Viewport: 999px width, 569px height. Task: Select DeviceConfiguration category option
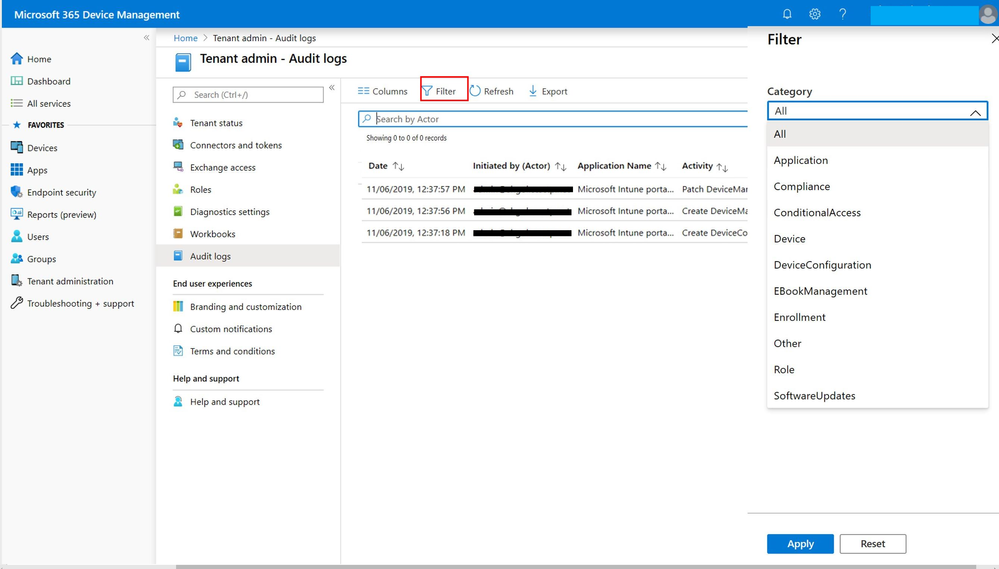tap(877, 264)
